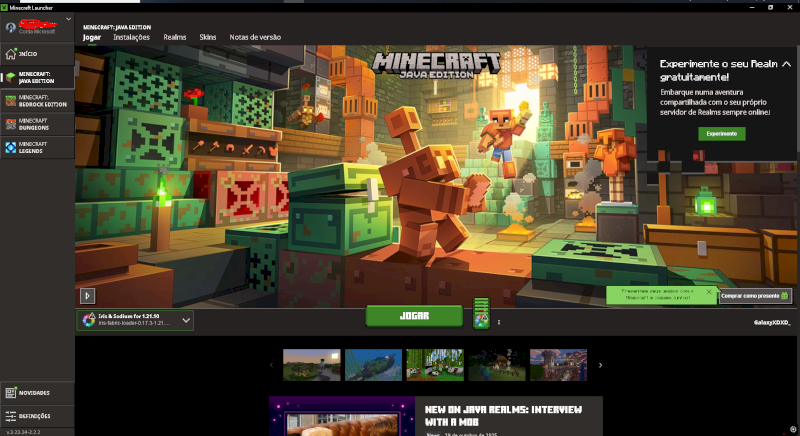Collapse the Realm promo panel chevron
800x436 pixels.
[x=786, y=64]
